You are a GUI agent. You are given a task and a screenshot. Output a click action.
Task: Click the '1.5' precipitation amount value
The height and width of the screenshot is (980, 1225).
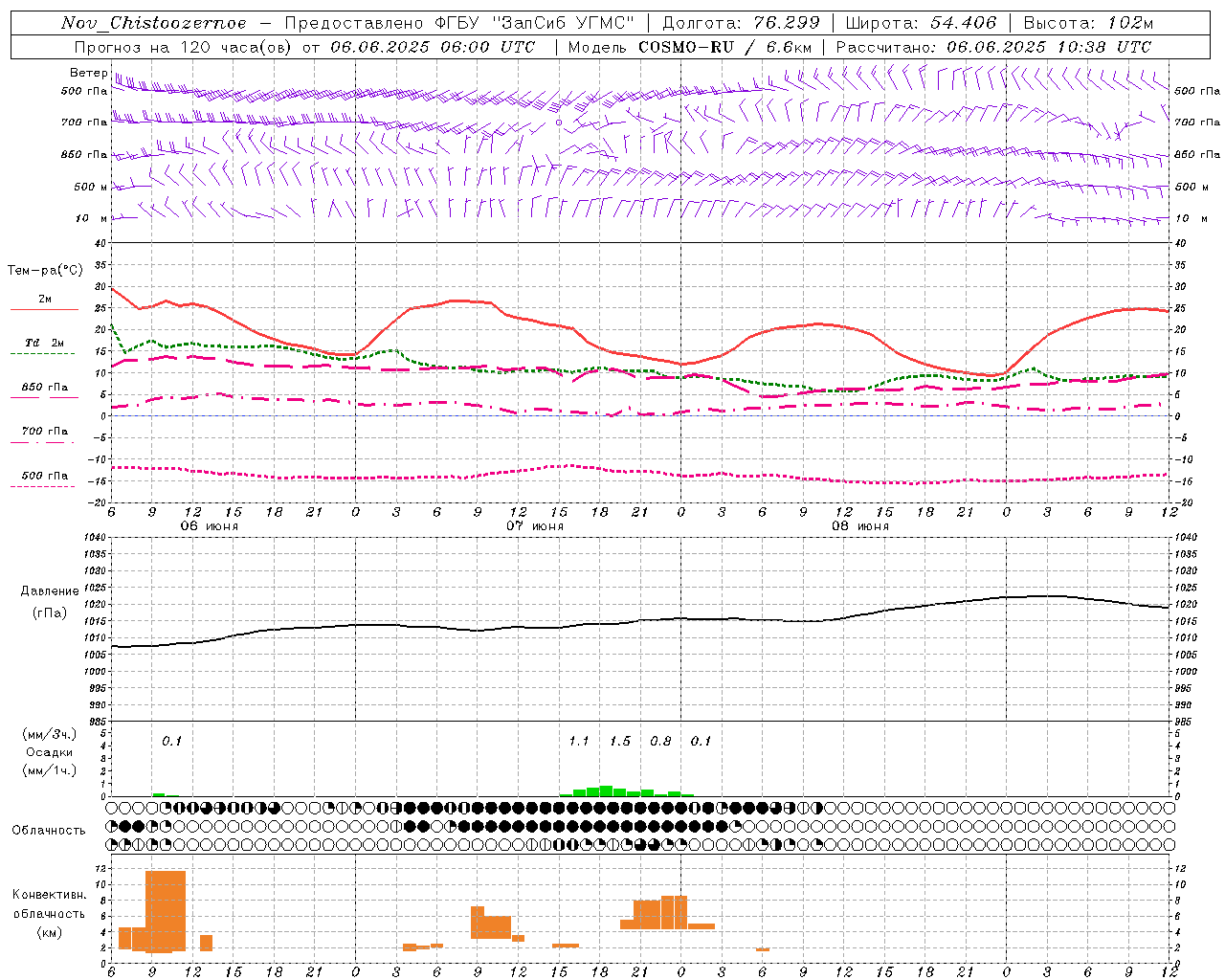pos(620,742)
